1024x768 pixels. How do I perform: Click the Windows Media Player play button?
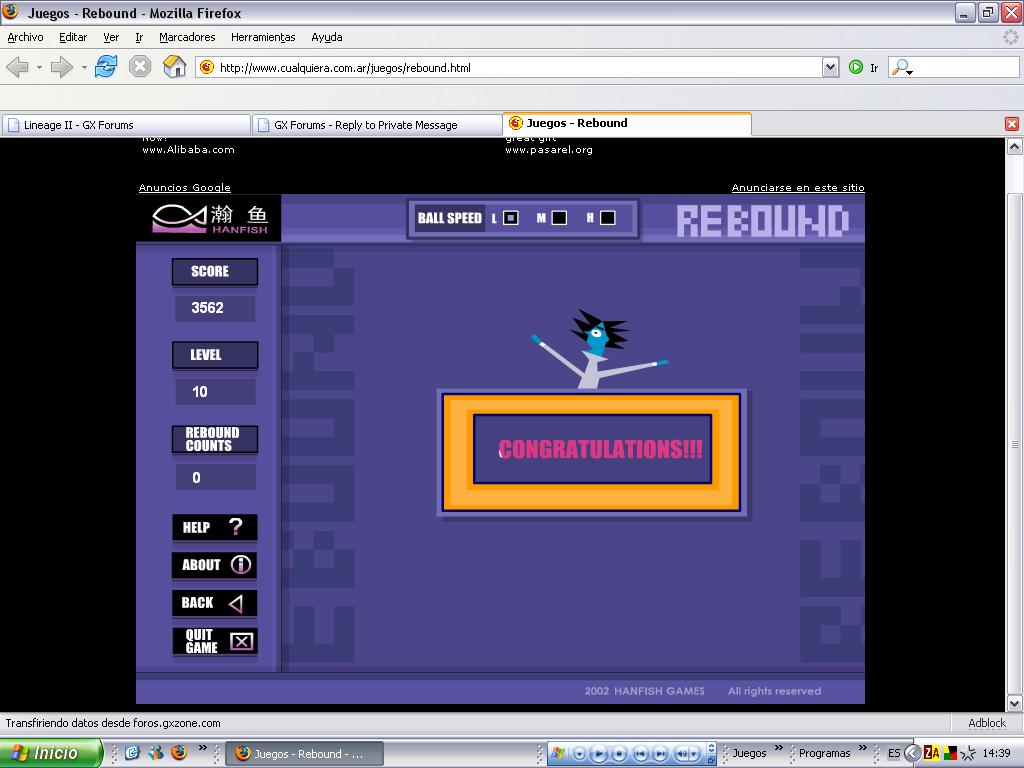pos(599,753)
